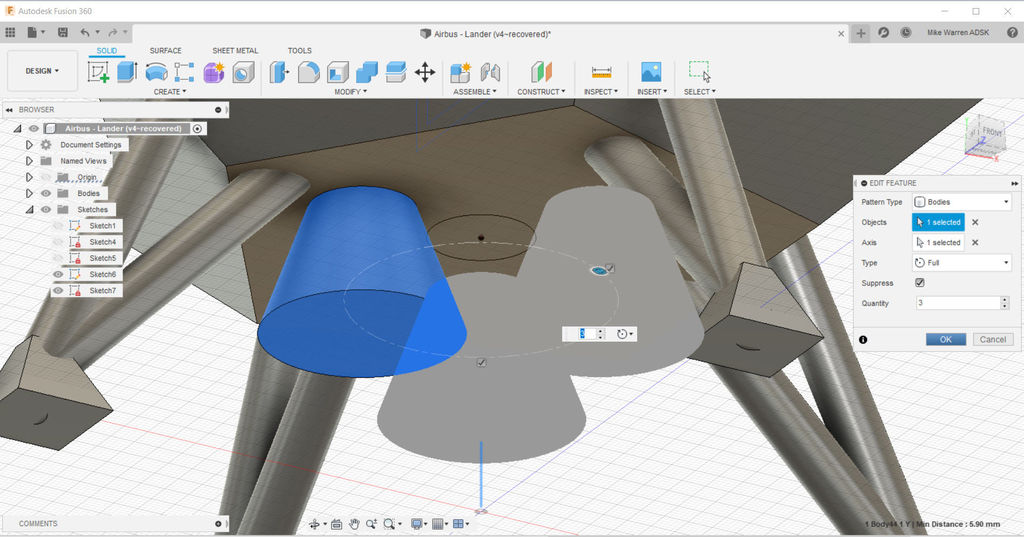1024x537 pixels.
Task: Select the Create Sketch tool
Action: click(98, 72)
